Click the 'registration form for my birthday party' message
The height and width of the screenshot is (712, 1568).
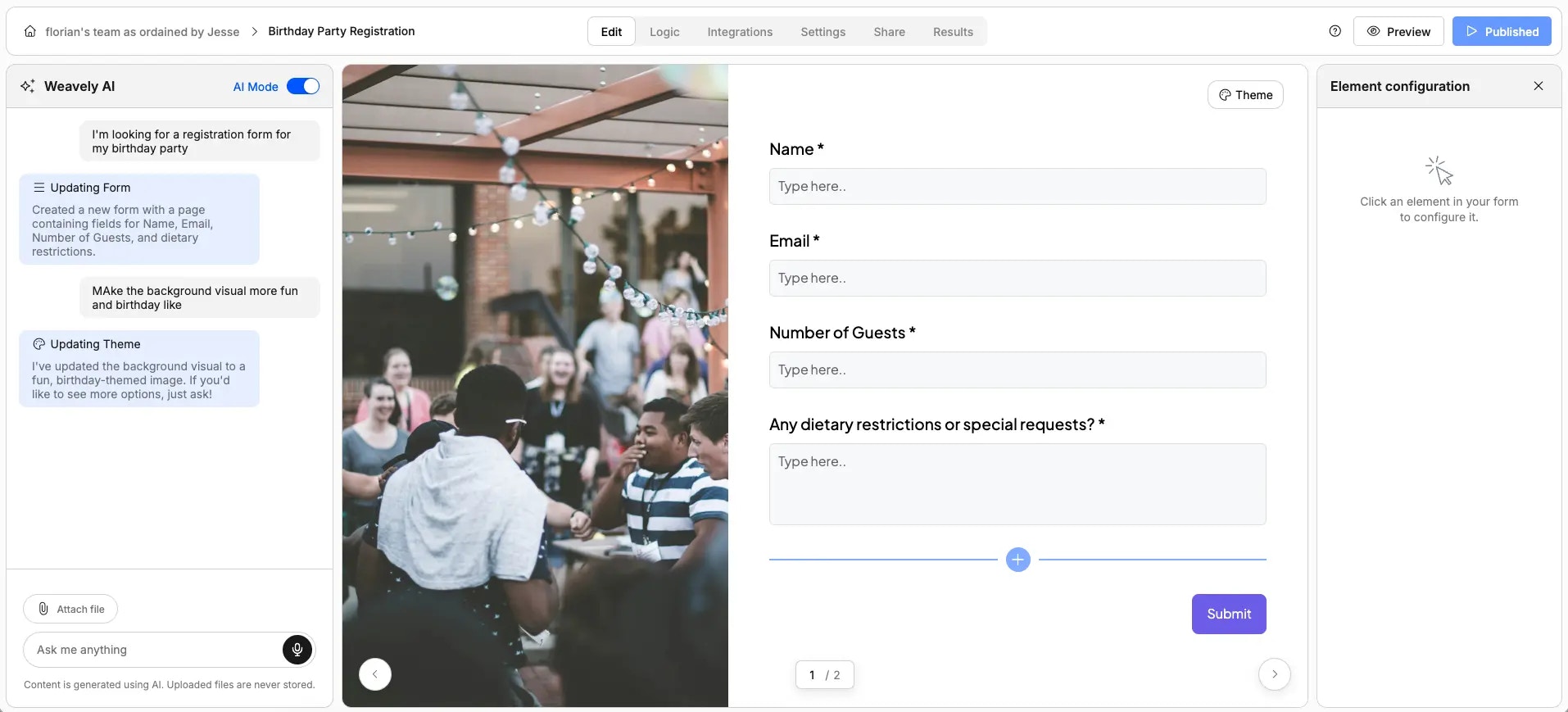200,141
